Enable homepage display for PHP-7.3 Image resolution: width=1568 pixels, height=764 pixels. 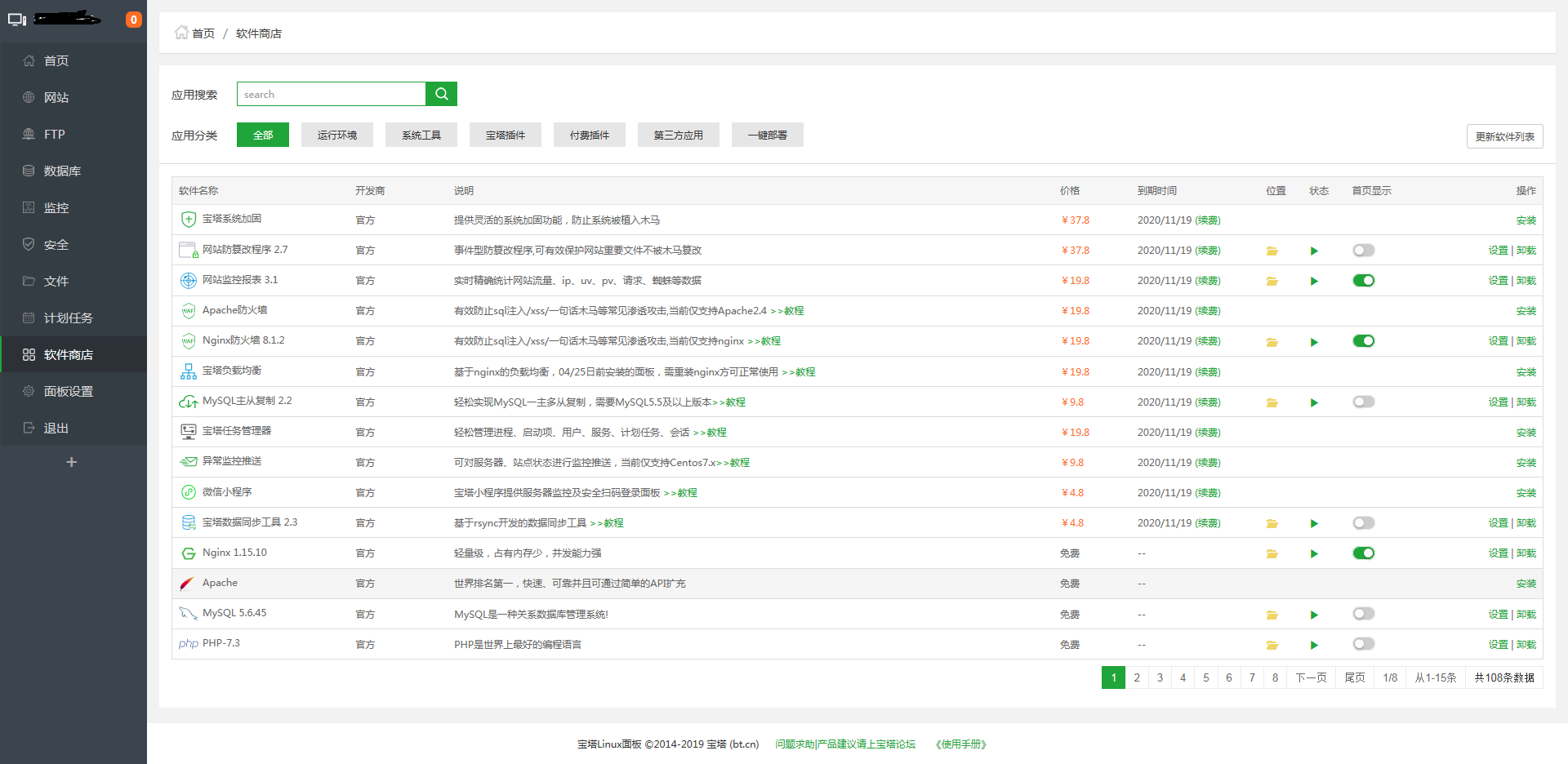(x=1364, y=643)
